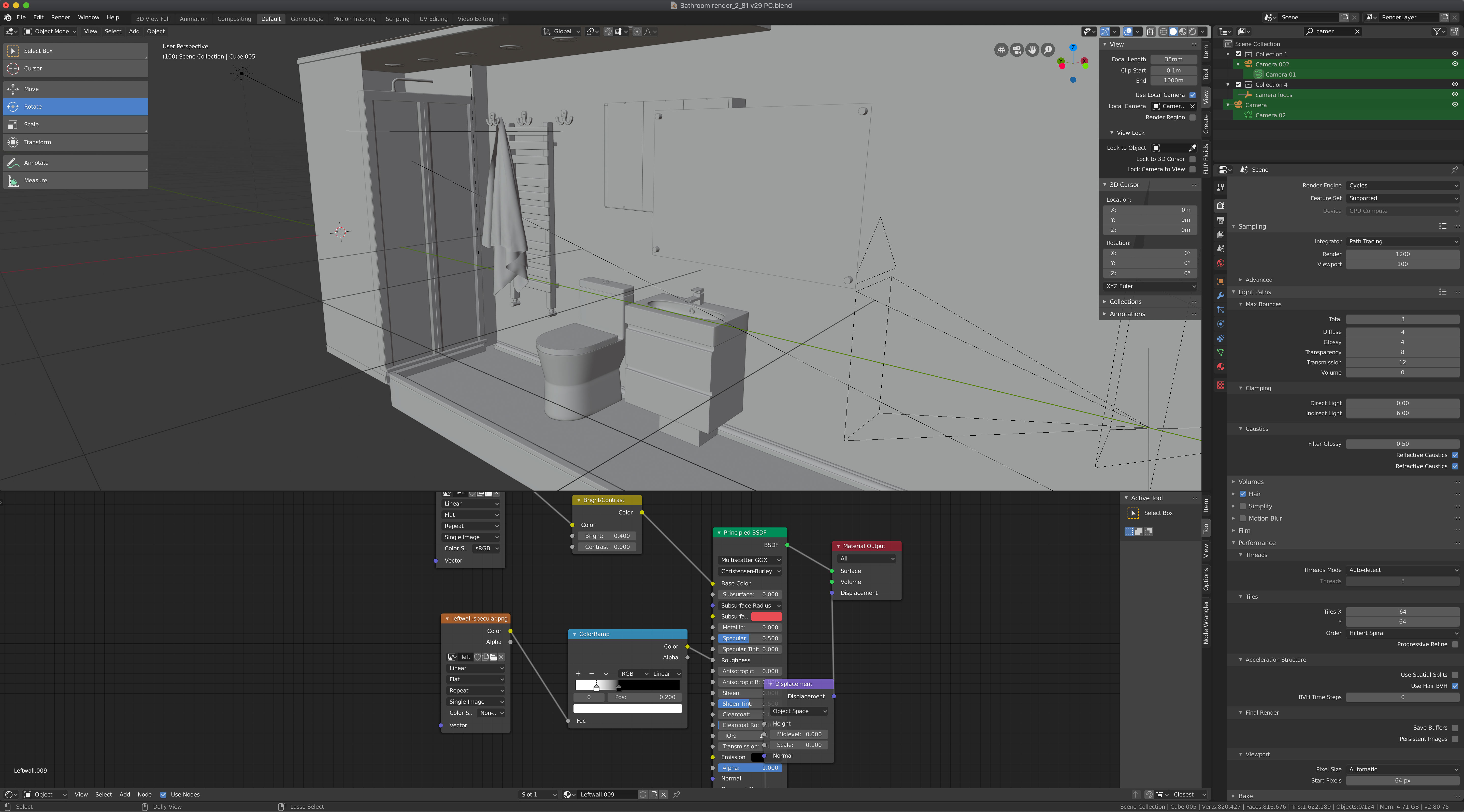Hide camera focus object via eye icon
The width and height of the screenshot is (1464, 812).
[x=1455, y=94]
